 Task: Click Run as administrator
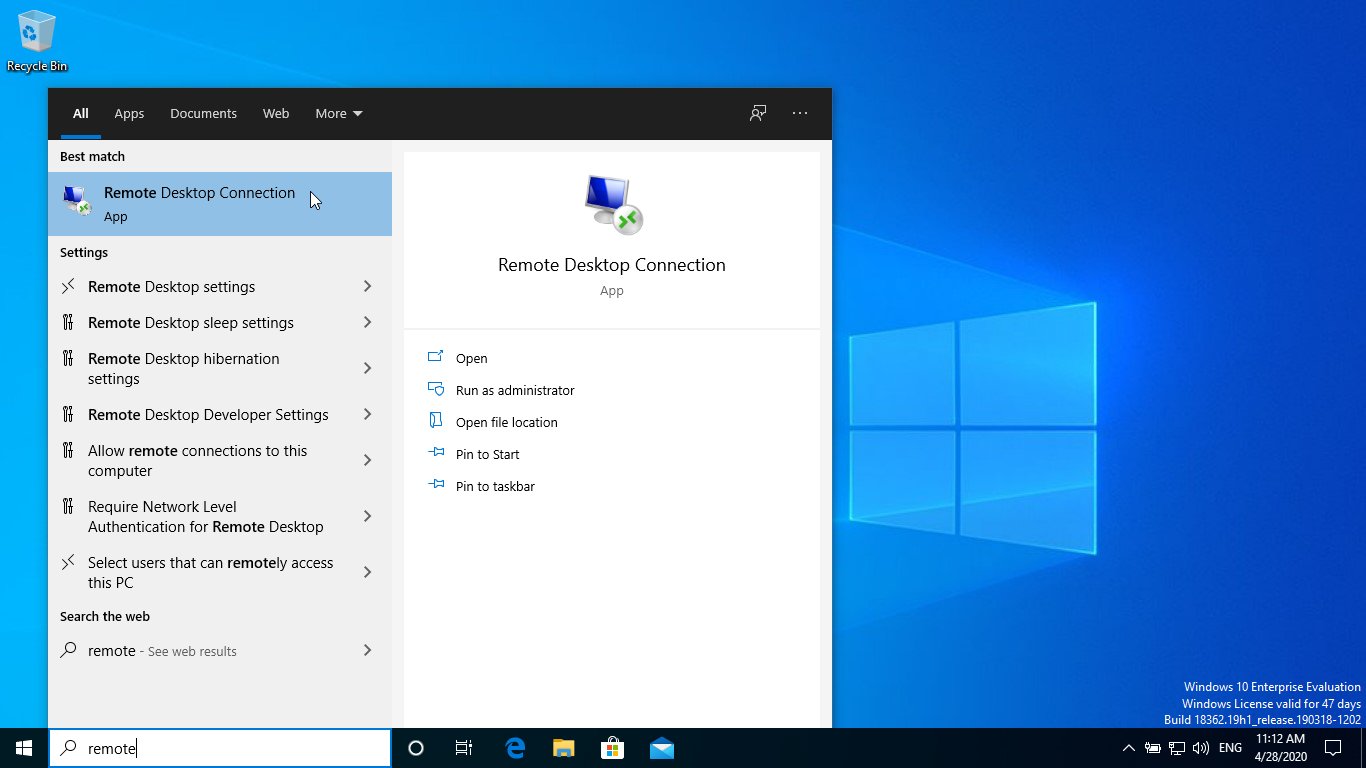click(515, 390)
